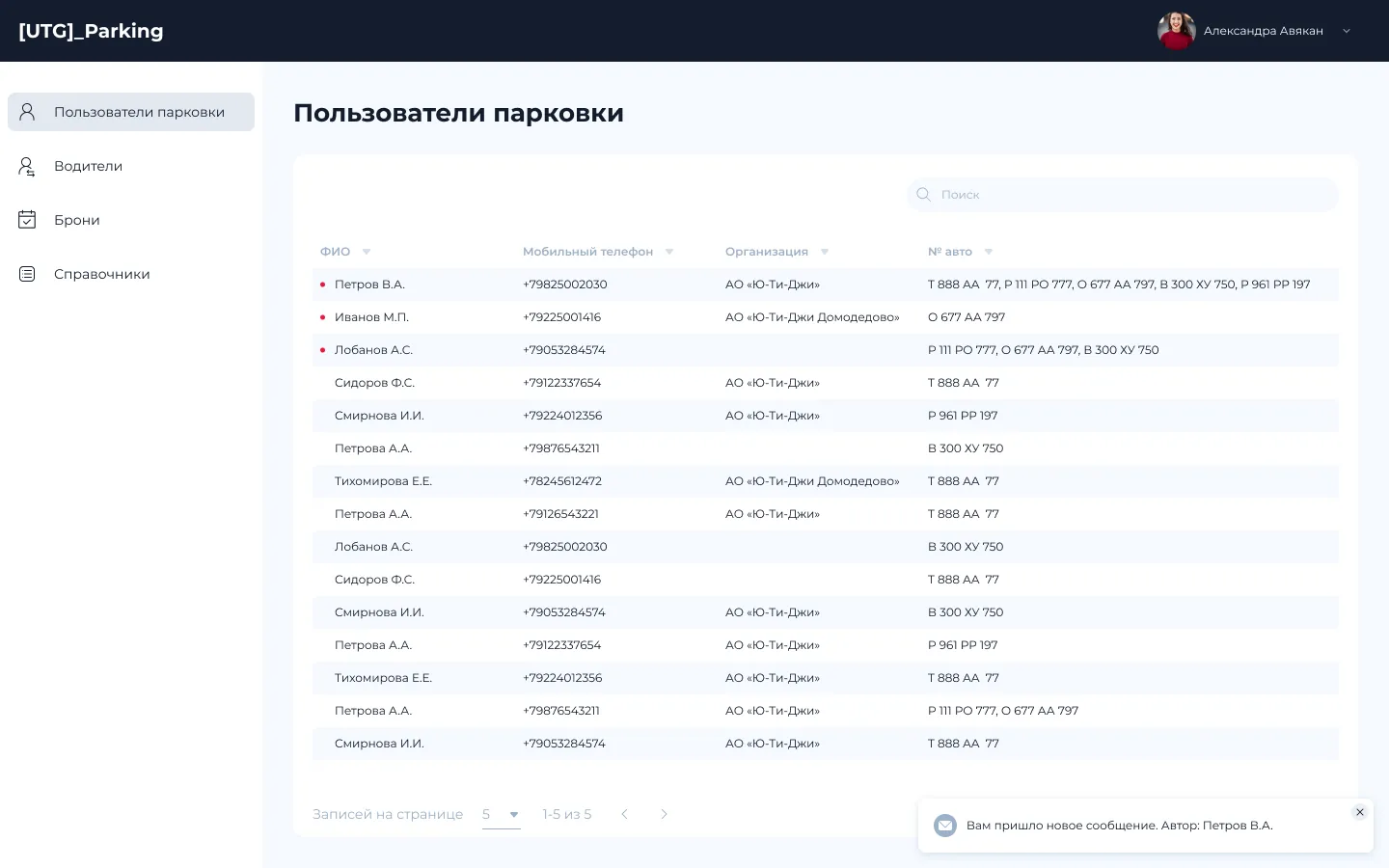This screenshot has height=868, width=1389.
Task: Click the № авто column header
Action: click(x=950, y=252)
